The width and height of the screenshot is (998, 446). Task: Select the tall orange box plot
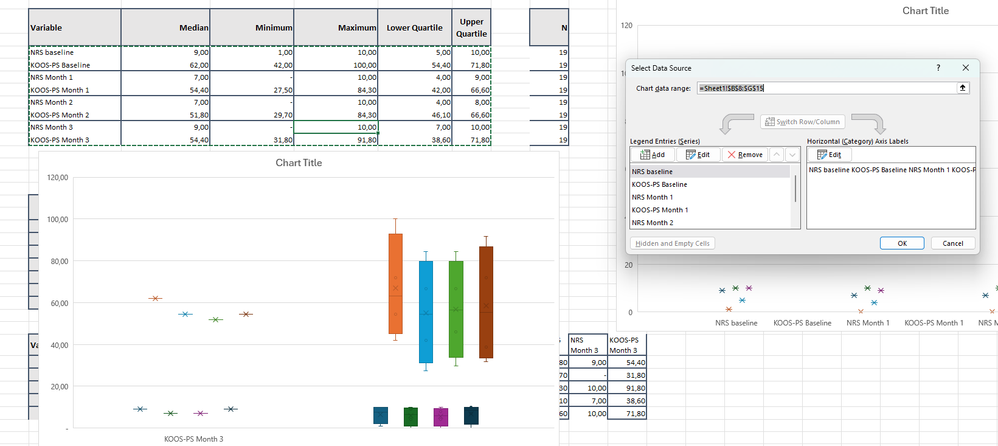[395, 284]
